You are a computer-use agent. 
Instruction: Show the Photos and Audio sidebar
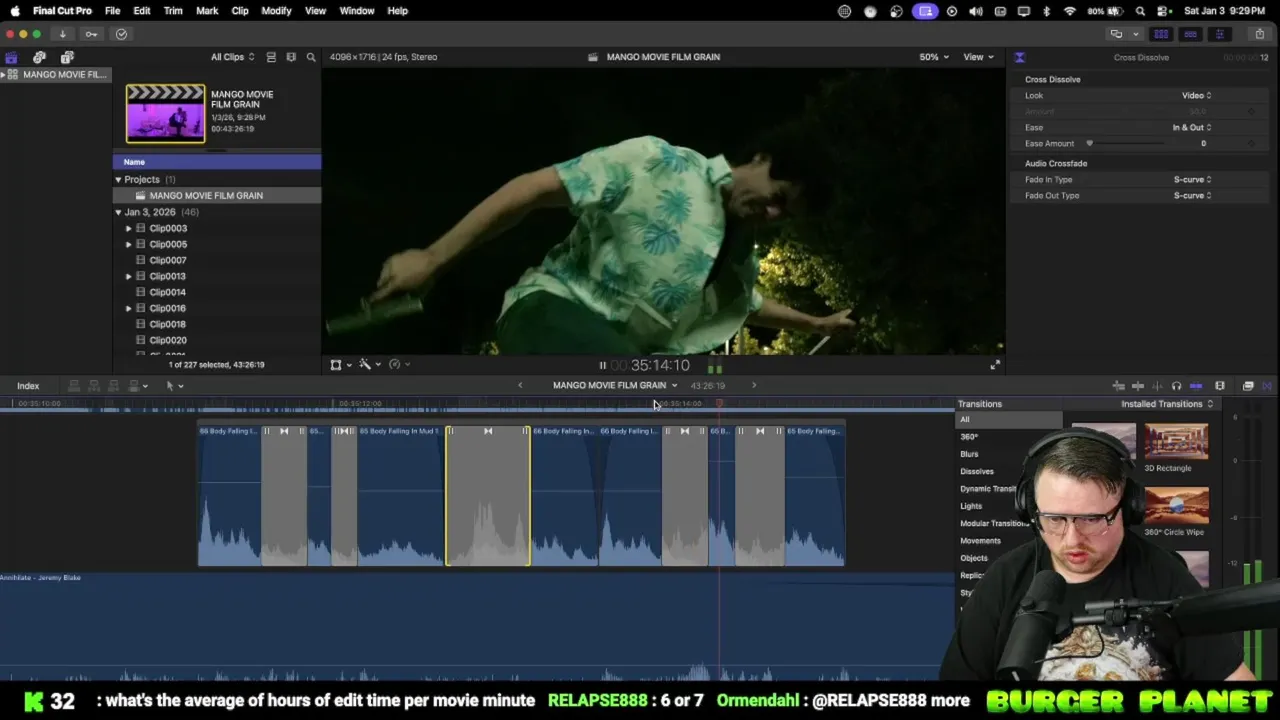(39, 57)
